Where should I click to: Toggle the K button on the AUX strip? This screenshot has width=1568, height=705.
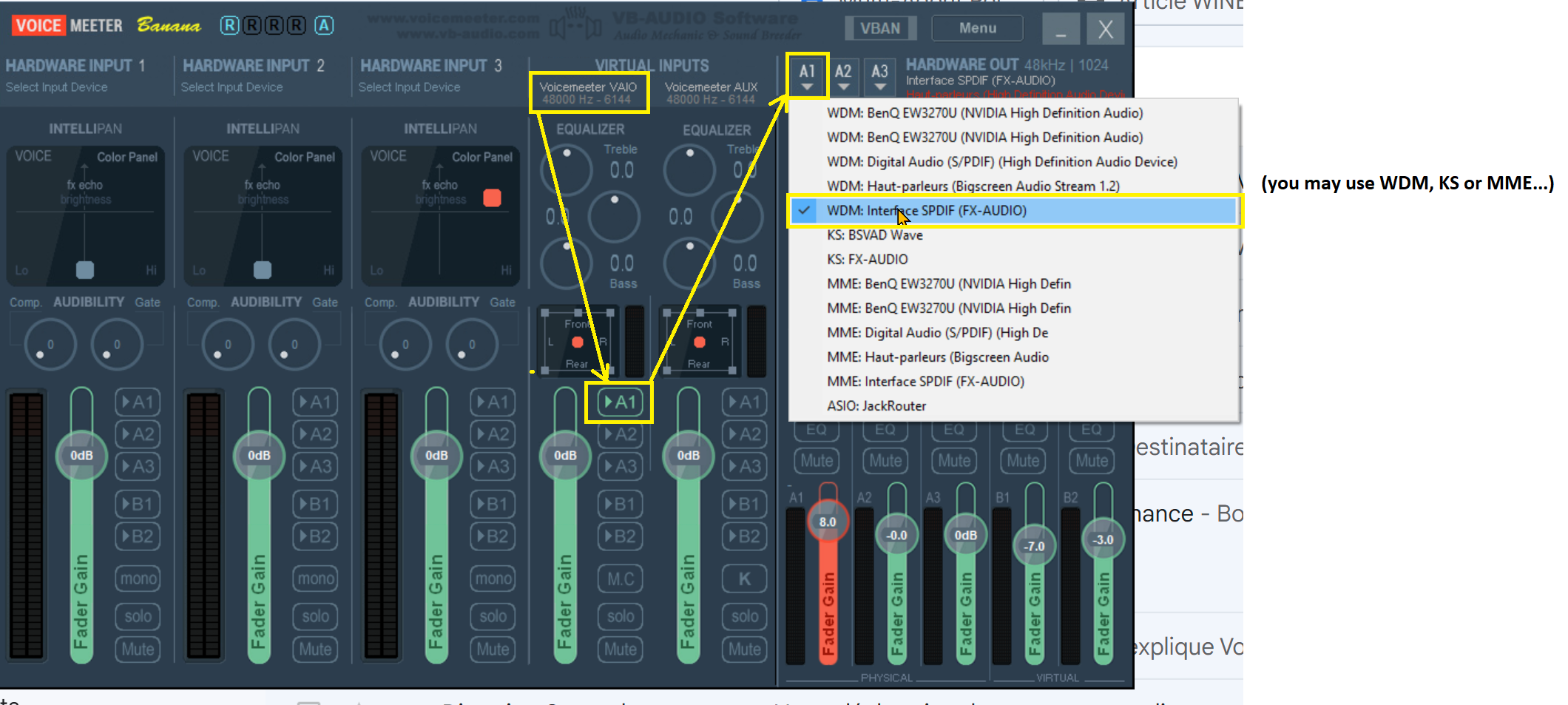tap(744, 578)
